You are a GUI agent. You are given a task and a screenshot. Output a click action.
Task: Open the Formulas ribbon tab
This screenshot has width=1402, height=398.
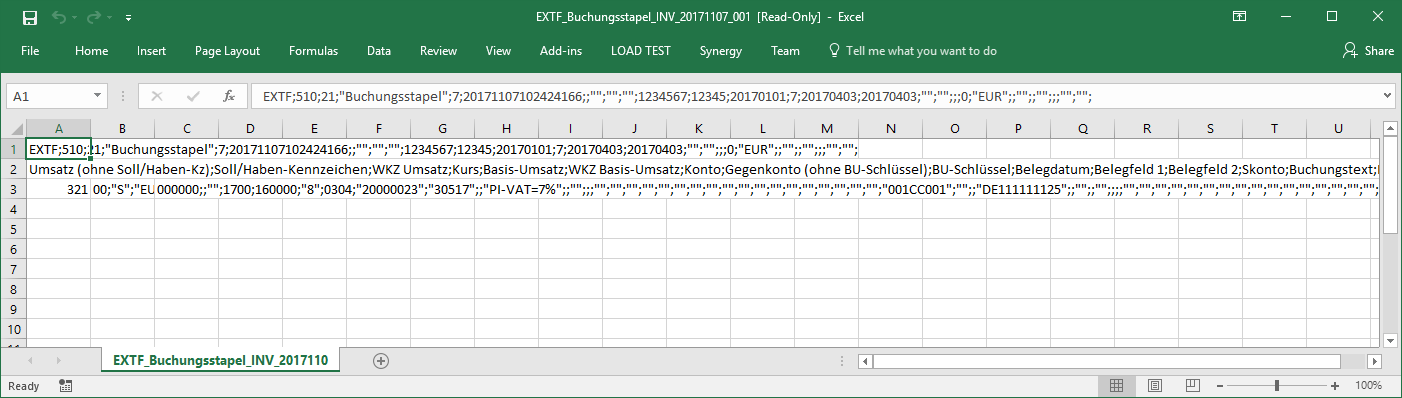313,51
